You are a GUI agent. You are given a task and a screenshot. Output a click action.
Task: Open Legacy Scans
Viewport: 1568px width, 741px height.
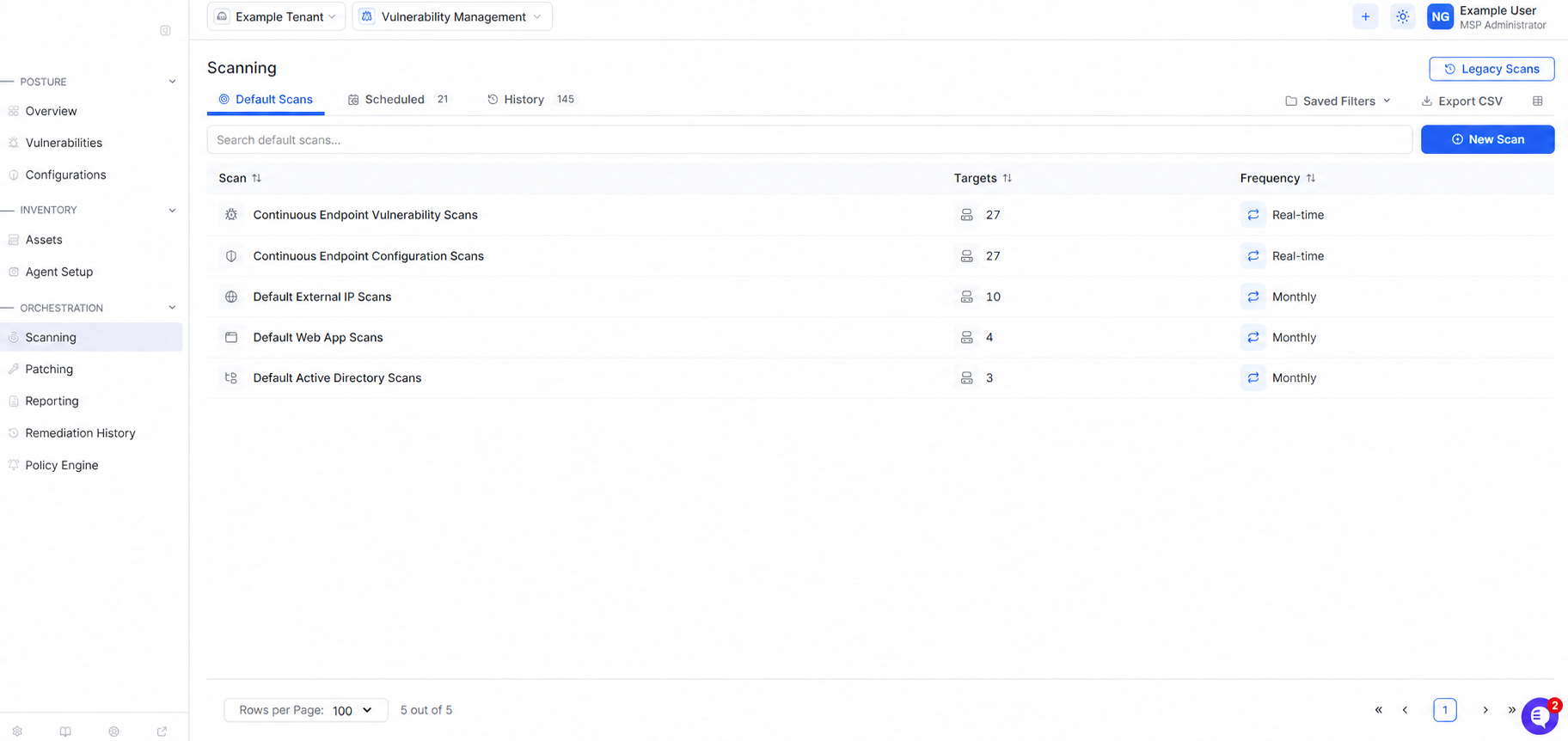click(x=1491, y=69)
